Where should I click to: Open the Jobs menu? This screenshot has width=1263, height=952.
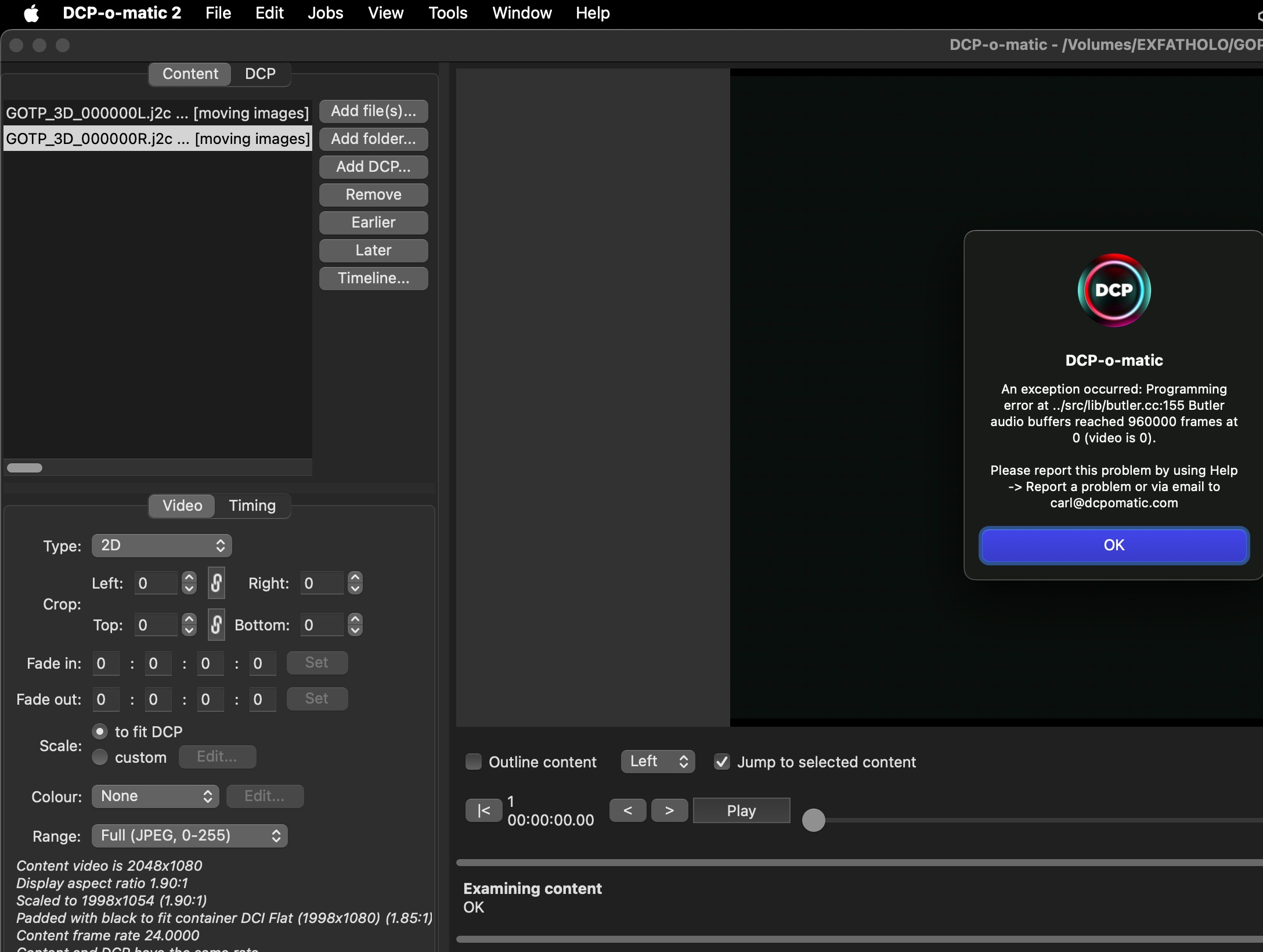[x=325, y=13]
